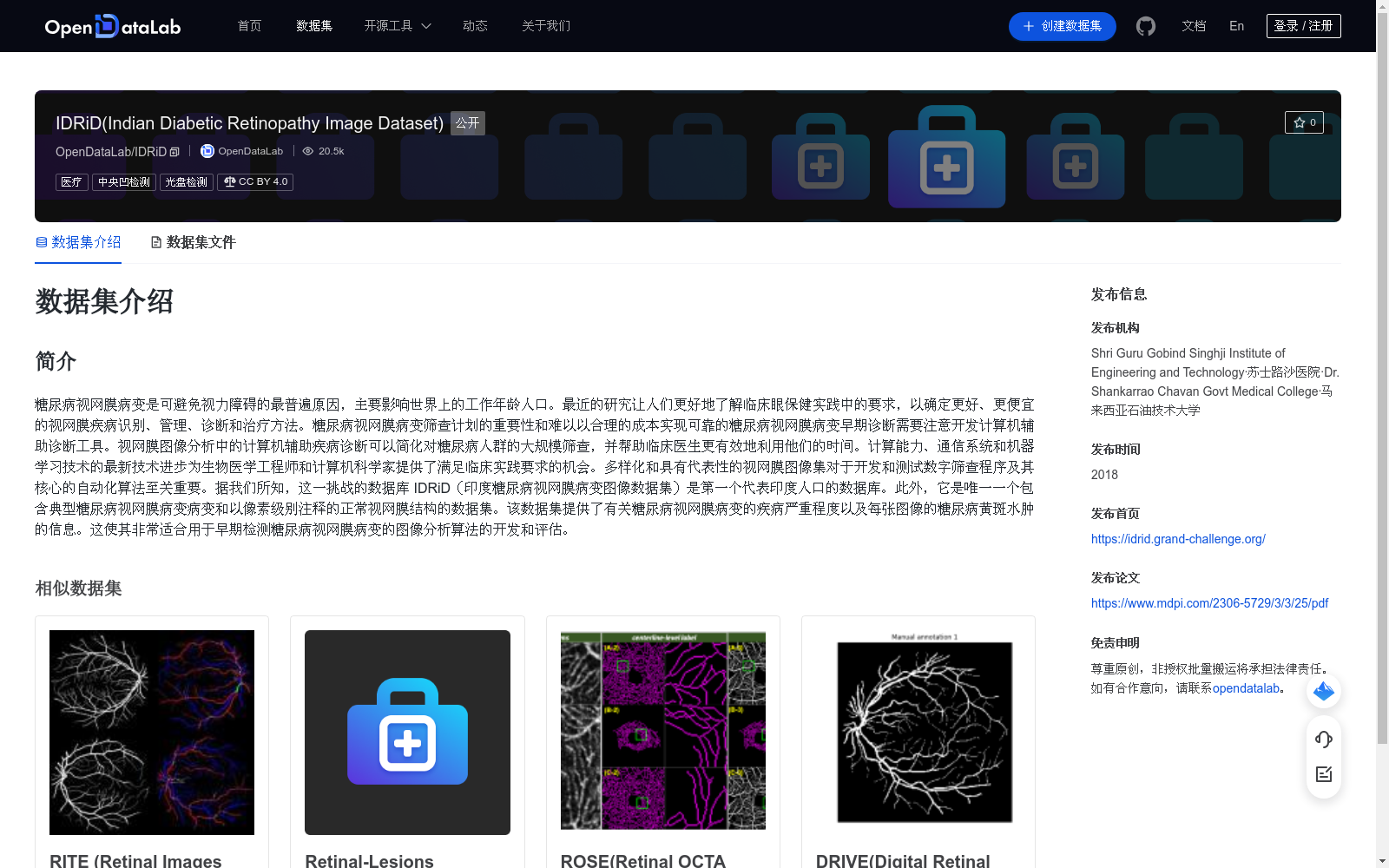Click the eye view count icon
The height and width of the screenshot is (868, 1389).
click(x=307, y=151)
